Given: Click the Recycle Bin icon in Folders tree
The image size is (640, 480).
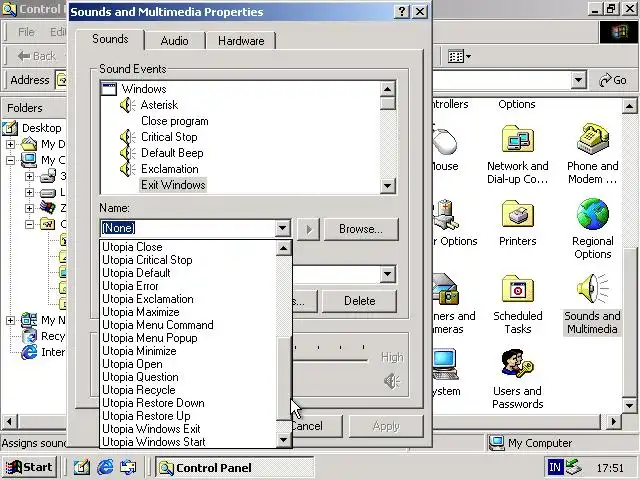Looking at the screenshot, I should coord(29,336).
